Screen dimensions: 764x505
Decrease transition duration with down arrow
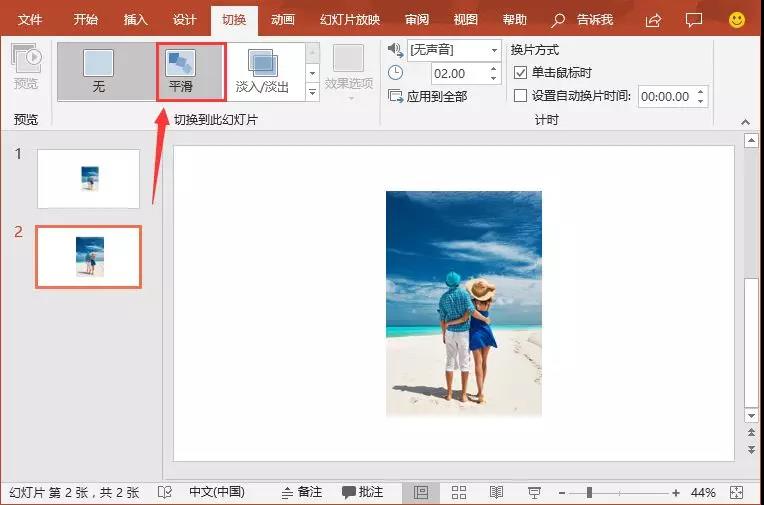[494, 79]
